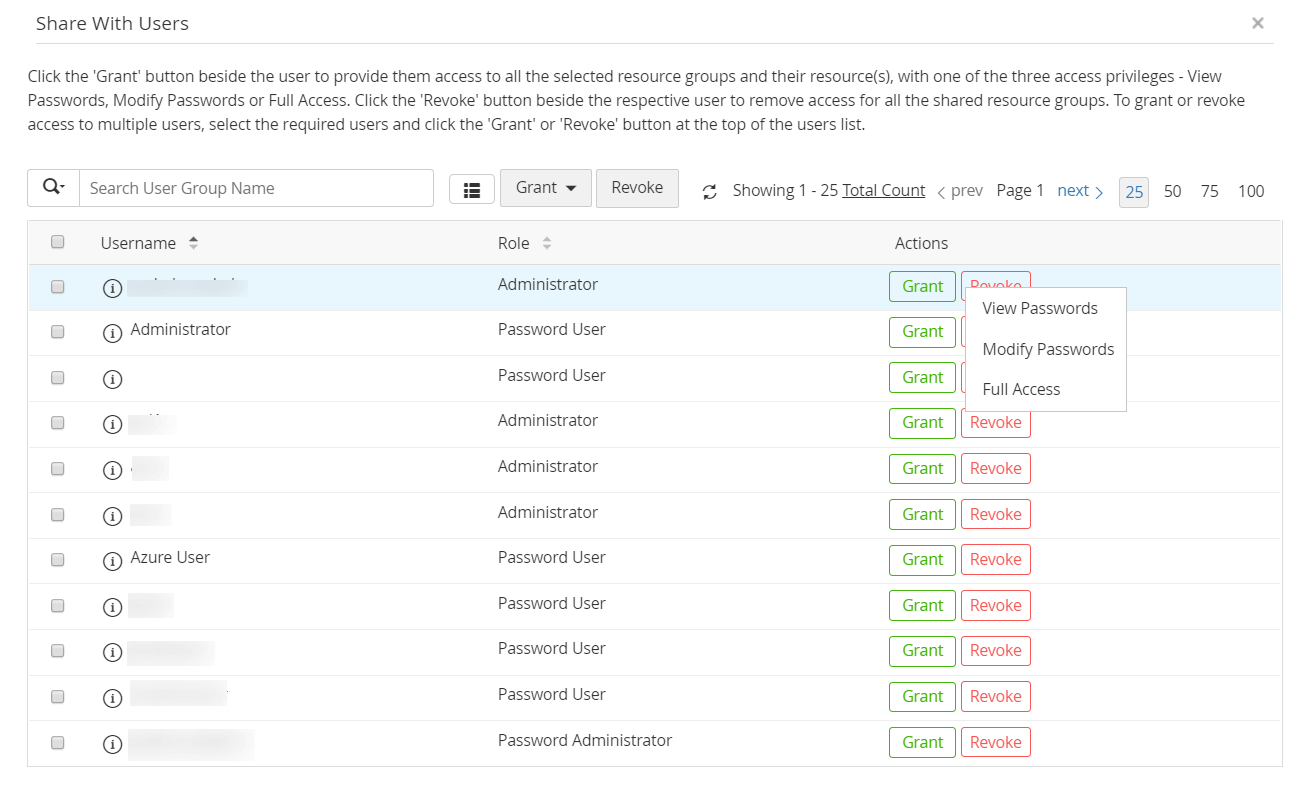Choose Full Access from grant menu
1307x794 pixels.
(x=1021, y=390)
